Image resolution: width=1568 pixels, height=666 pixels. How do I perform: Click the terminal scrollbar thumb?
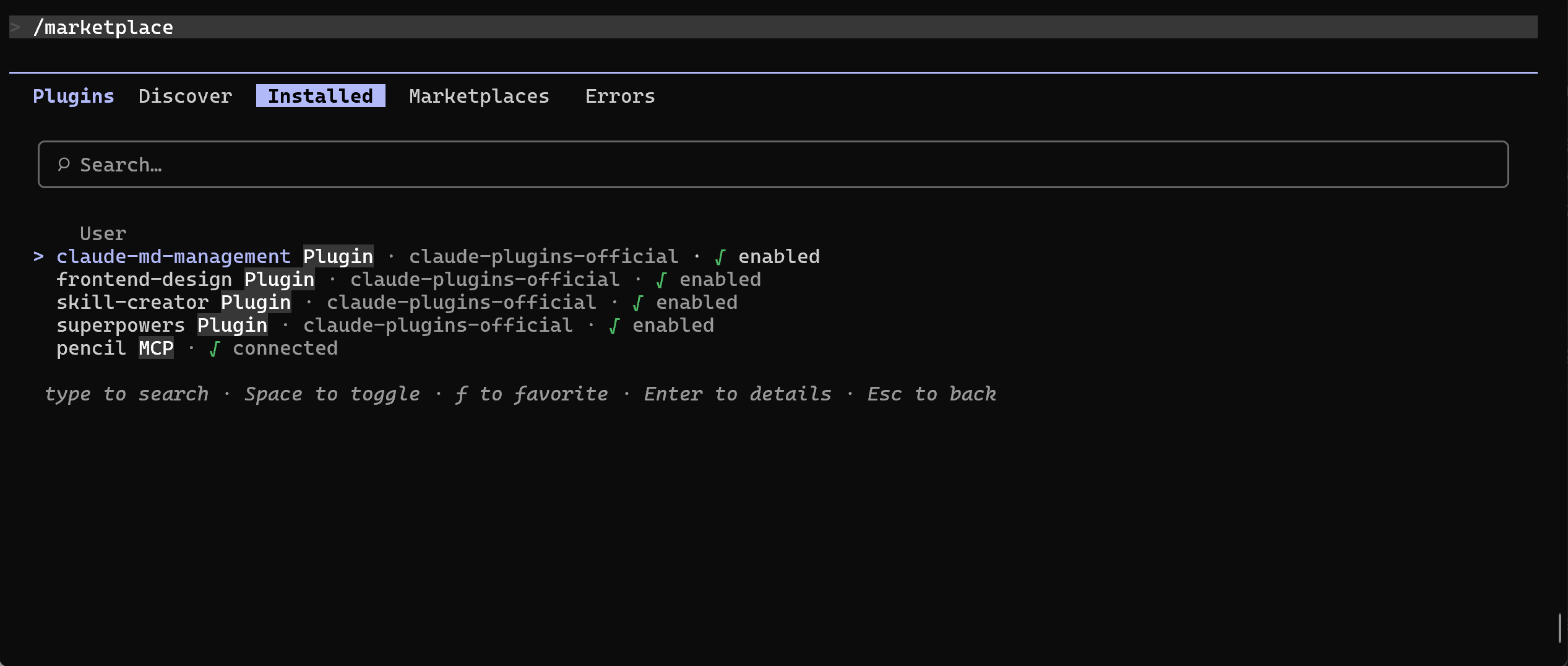tap(1560, 628)
